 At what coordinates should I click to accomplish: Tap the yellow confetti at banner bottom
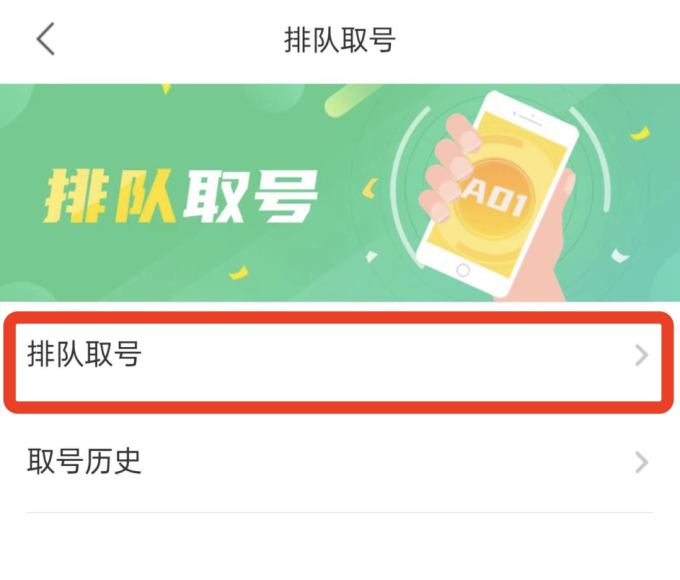pos(239,272)
